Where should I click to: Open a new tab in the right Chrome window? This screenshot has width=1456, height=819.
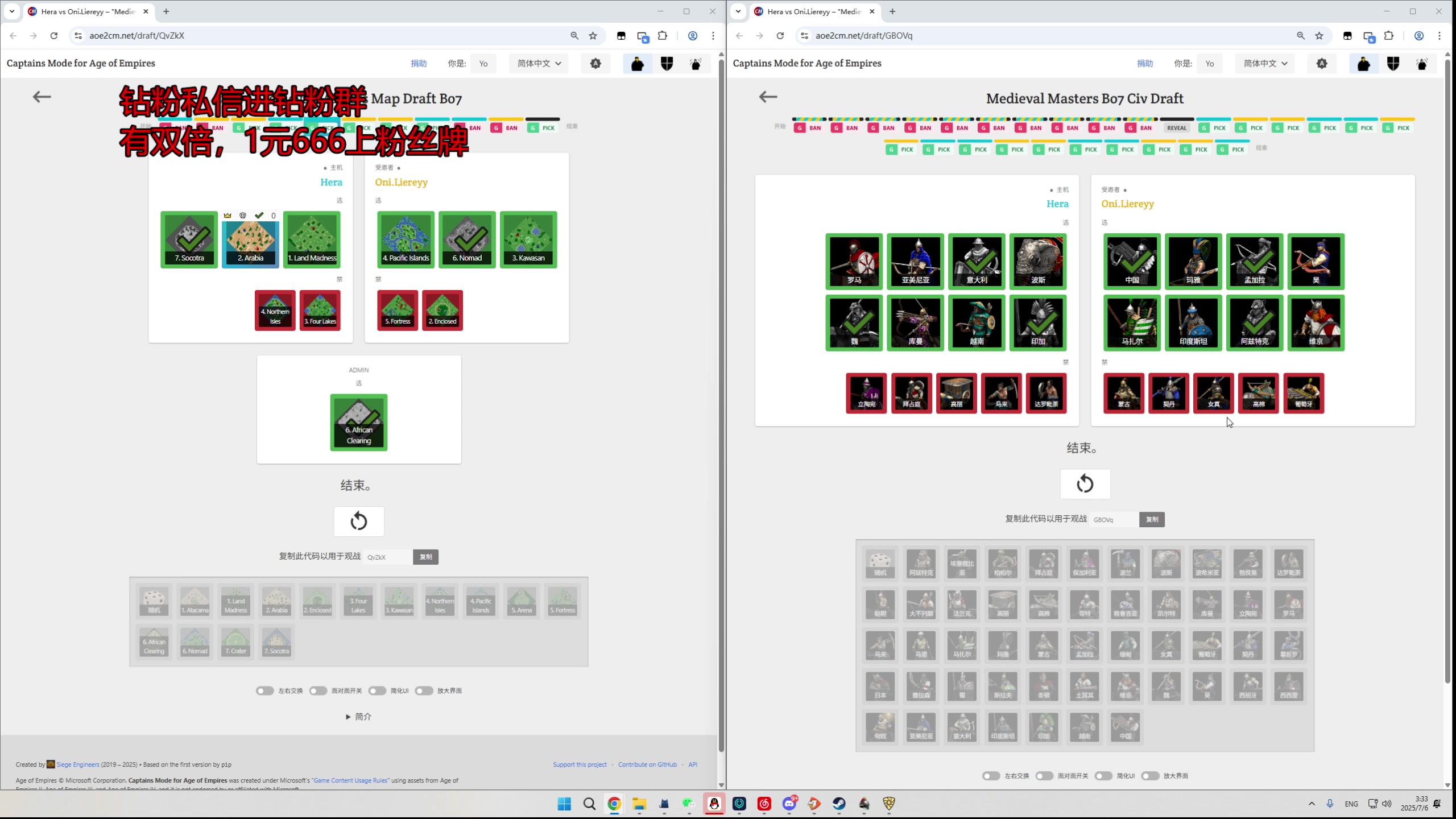pyautogui.click(x=892, y=11)
